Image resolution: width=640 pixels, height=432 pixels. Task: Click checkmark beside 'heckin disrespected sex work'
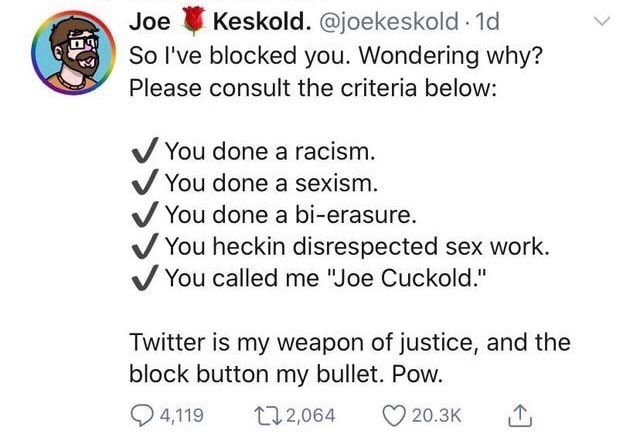[143, 246]
